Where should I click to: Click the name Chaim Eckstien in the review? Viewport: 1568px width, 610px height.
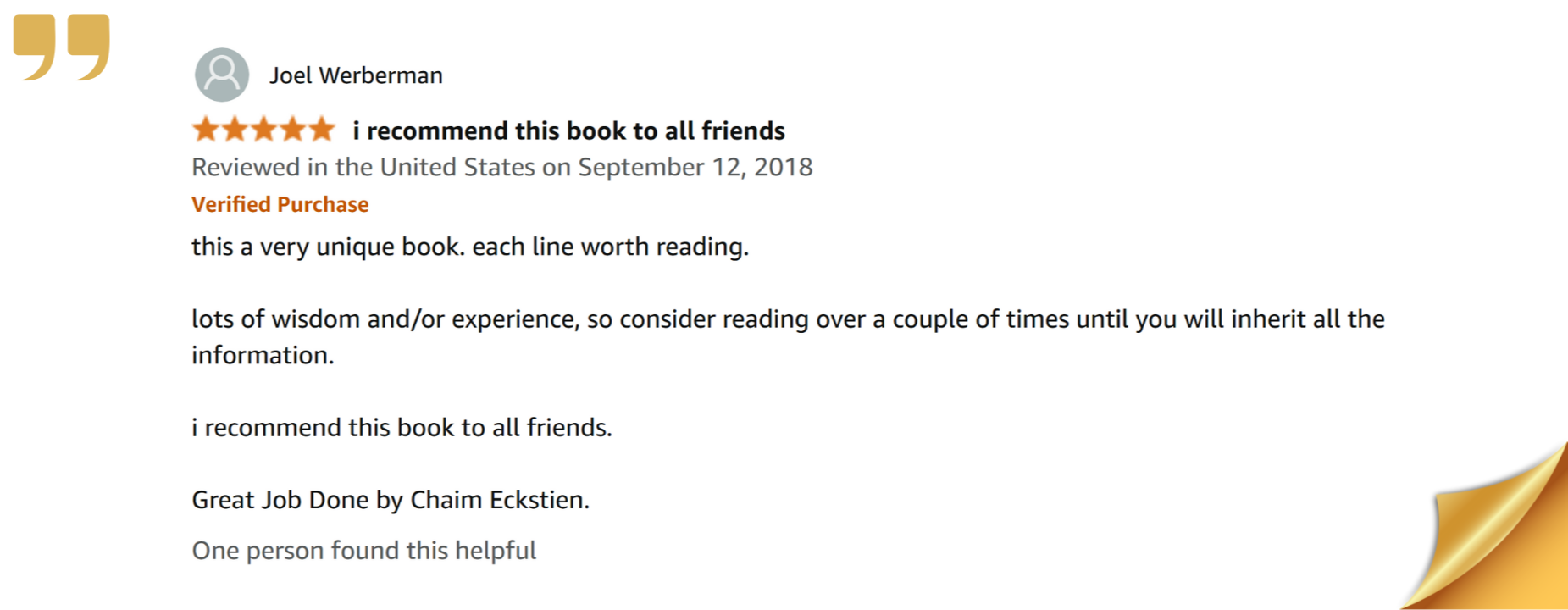coord(512,500)
